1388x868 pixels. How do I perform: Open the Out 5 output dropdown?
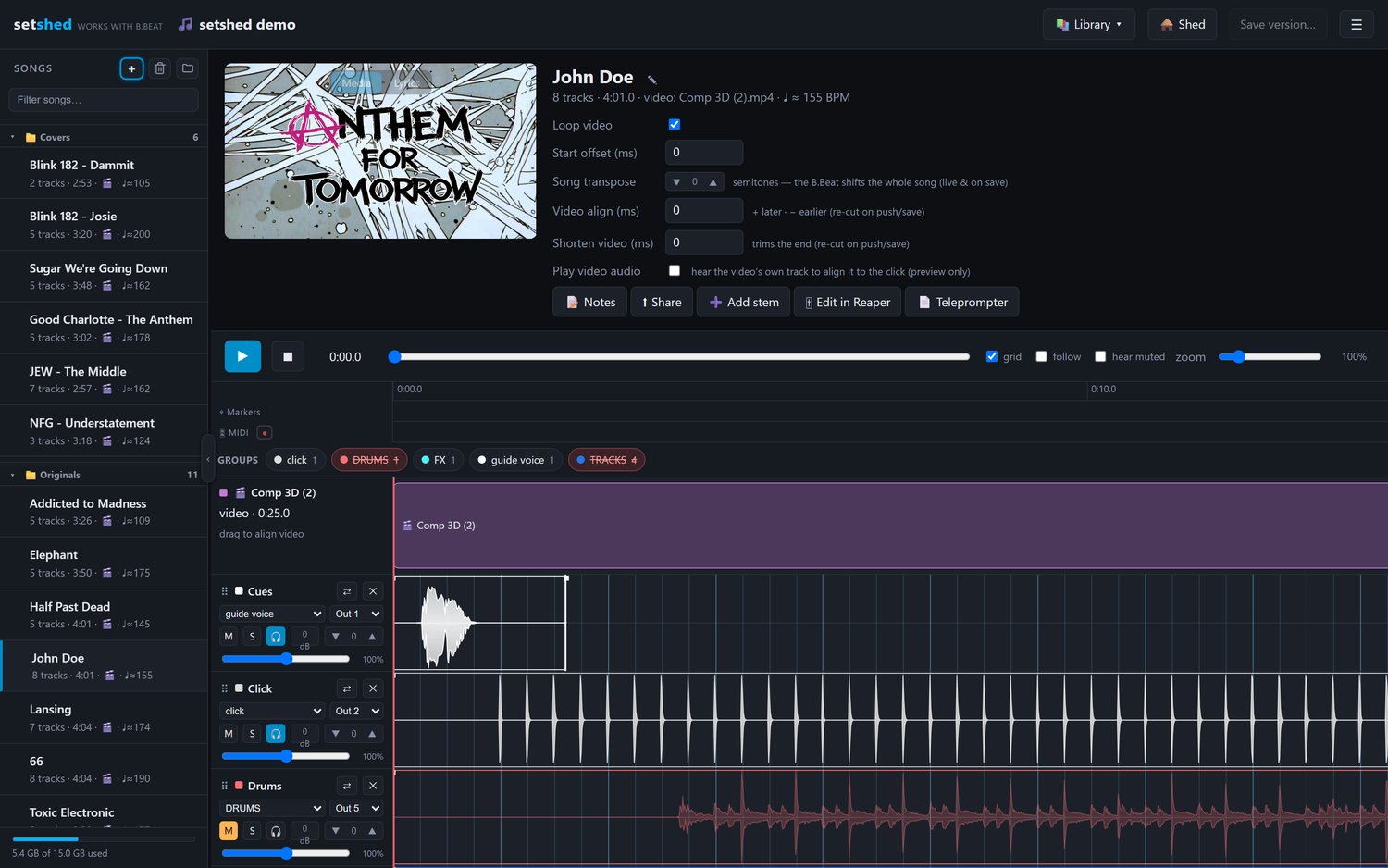(357, 808)
